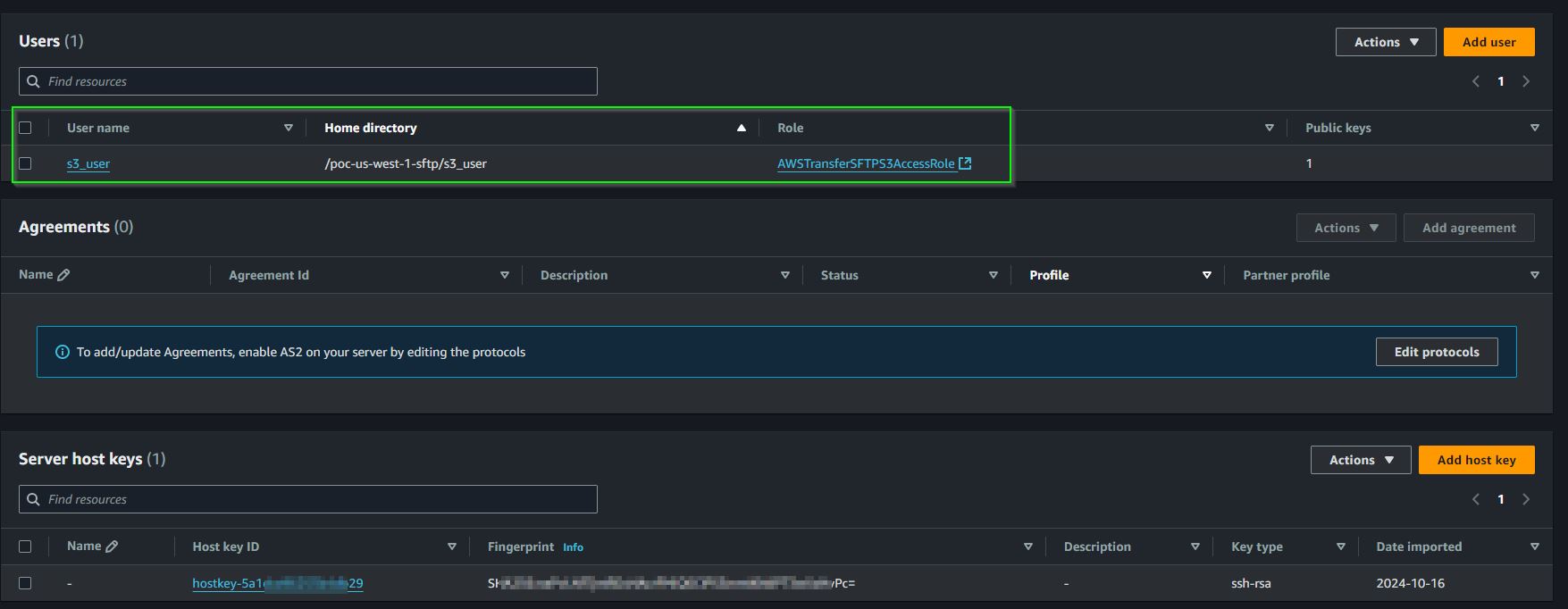
Task: Click the Edit protocols button
Action: (1437, 352)
